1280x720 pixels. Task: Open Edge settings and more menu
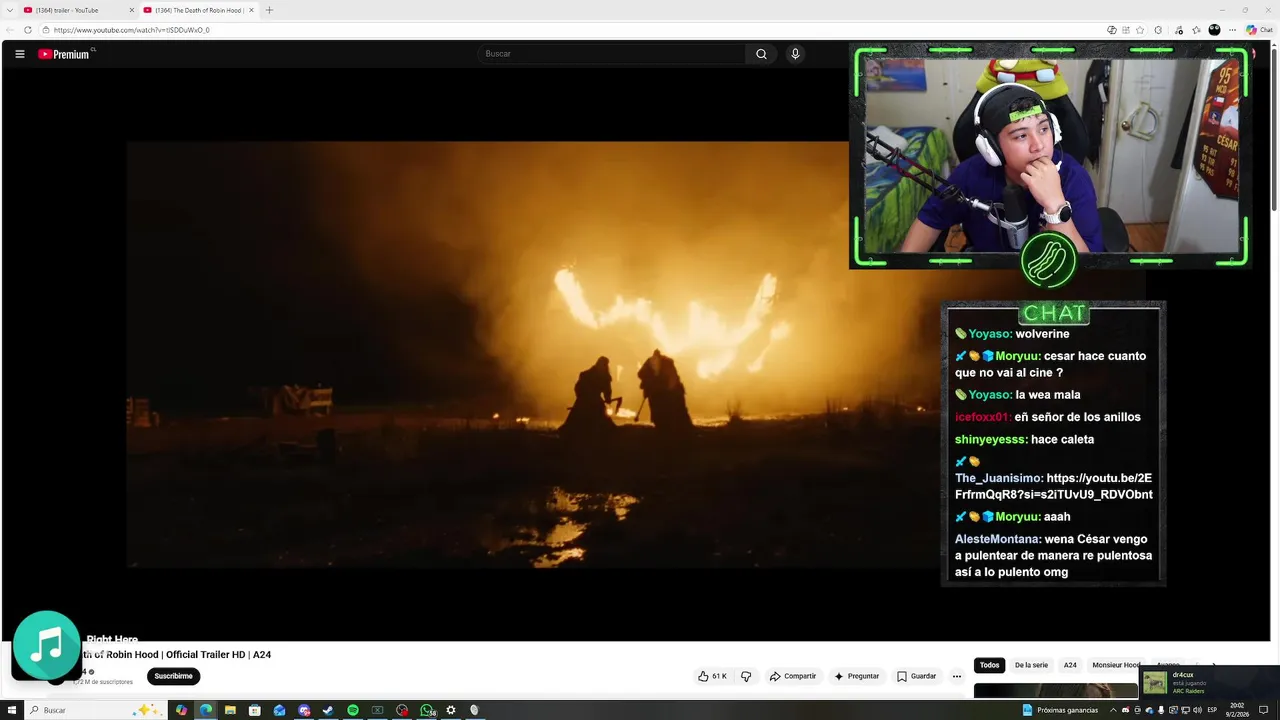click(1232, 30)
